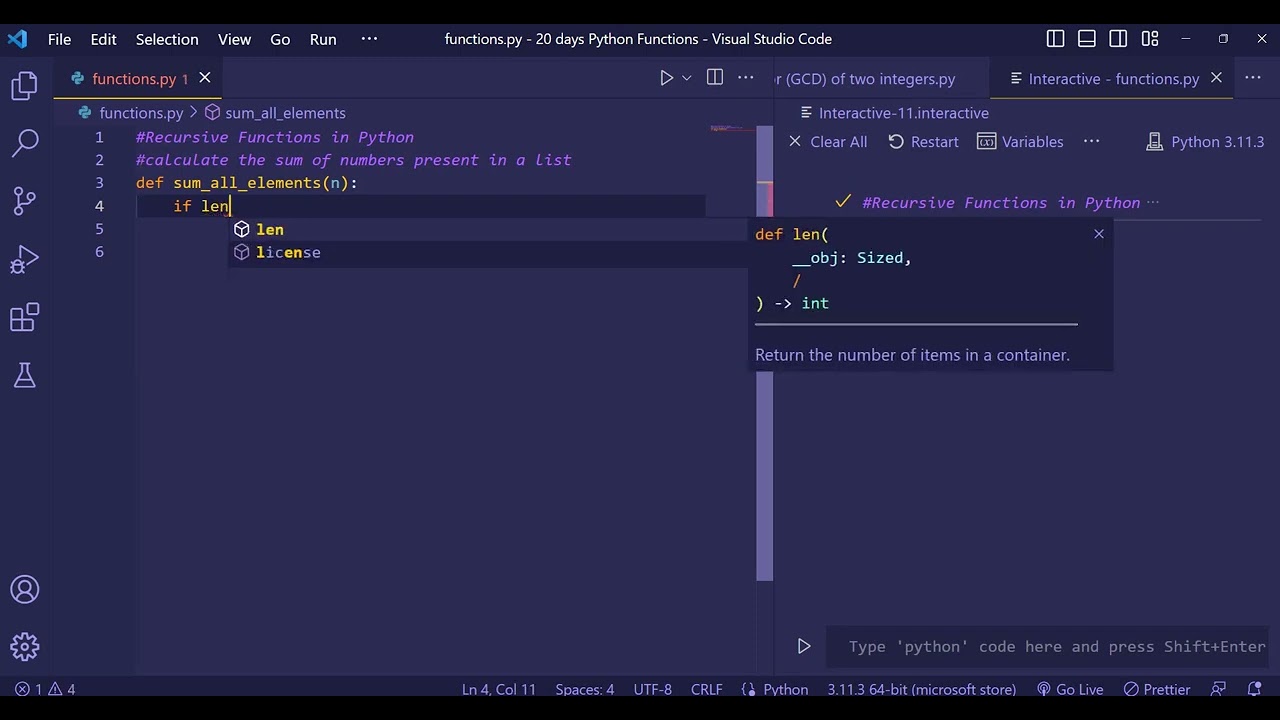
Task: Close the functions.py tab
Action: pyautogui.click(x=205, y=78)
